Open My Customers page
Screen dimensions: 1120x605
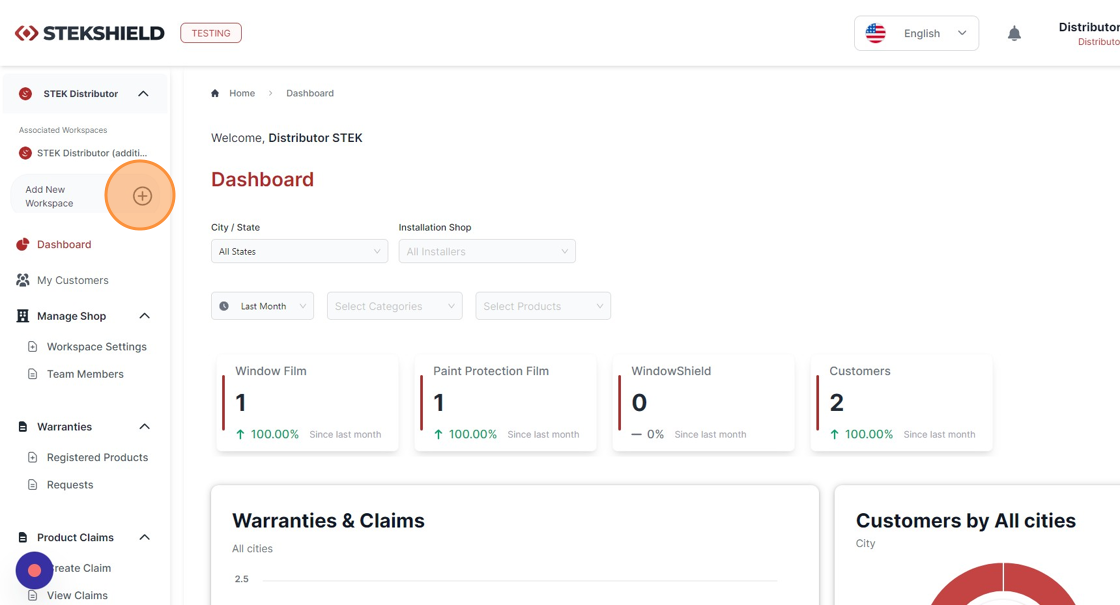pyautogui.click(x=73, y=280)
